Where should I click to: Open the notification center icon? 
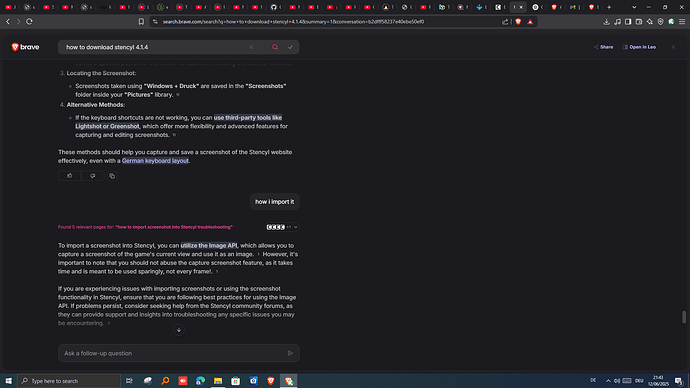coord(679,381)
